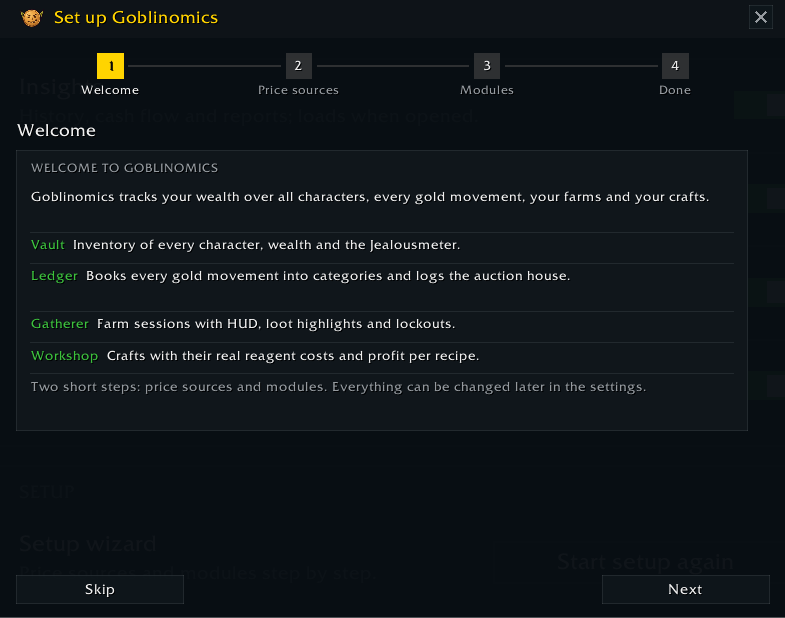
Task: Click the two short steps hint text
Action: pyautogui.click(x=338, y=387)
